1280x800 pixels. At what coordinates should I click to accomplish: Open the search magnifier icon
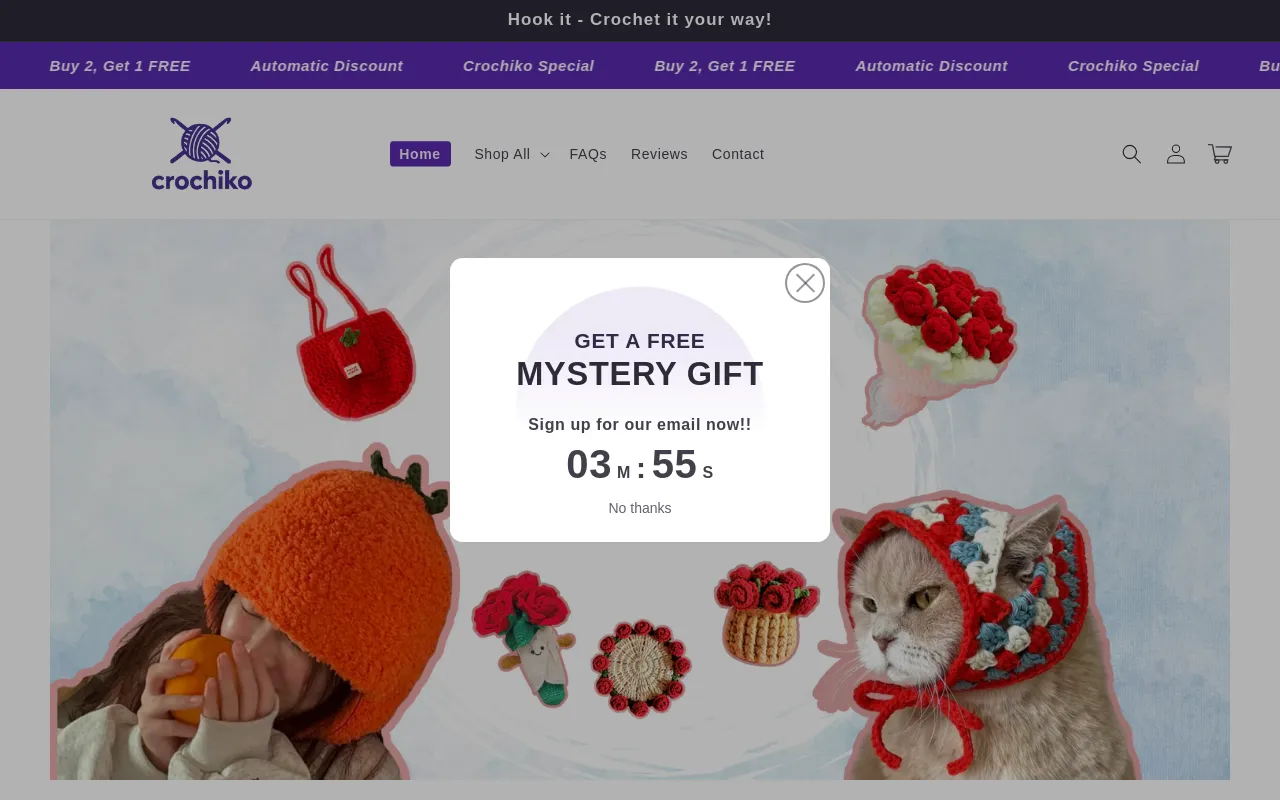click(1131, 154)
